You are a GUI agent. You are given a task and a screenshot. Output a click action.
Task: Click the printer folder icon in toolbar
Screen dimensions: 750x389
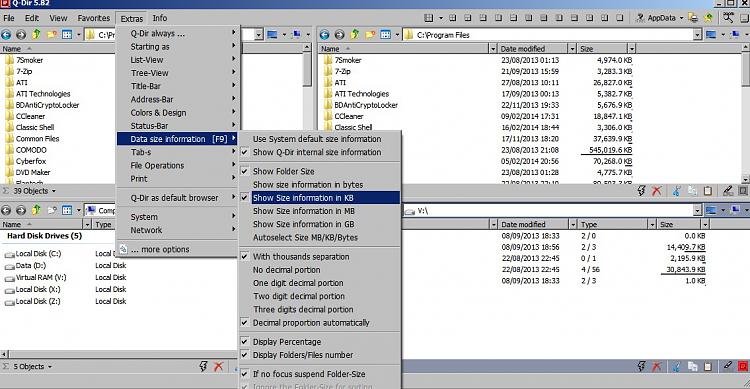point(693,18)
